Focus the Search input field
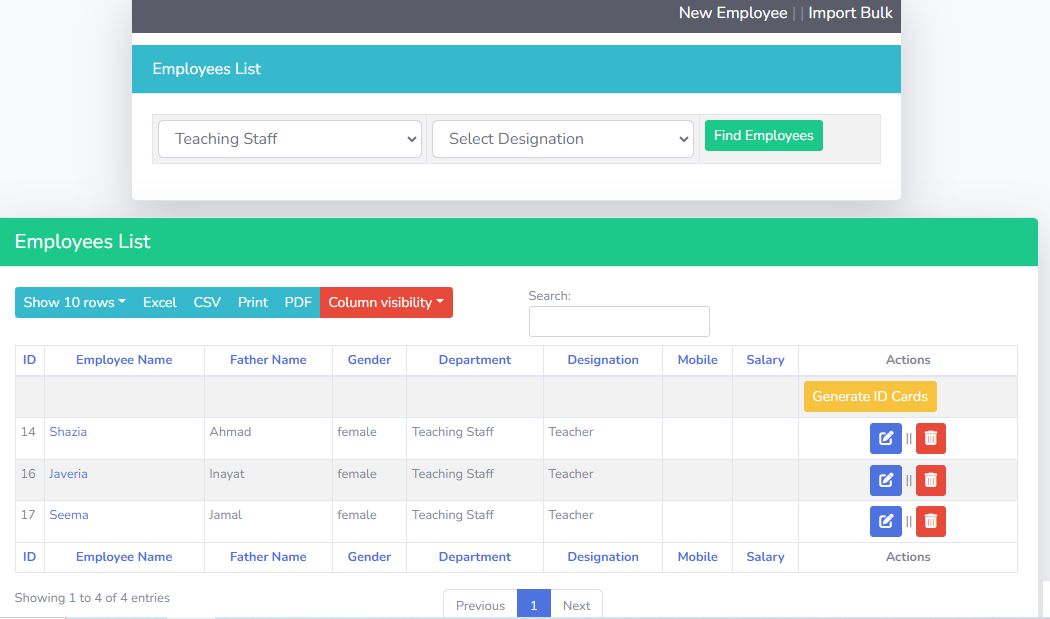This screenshot has height=619, width=1050. (x=619, y=321)
